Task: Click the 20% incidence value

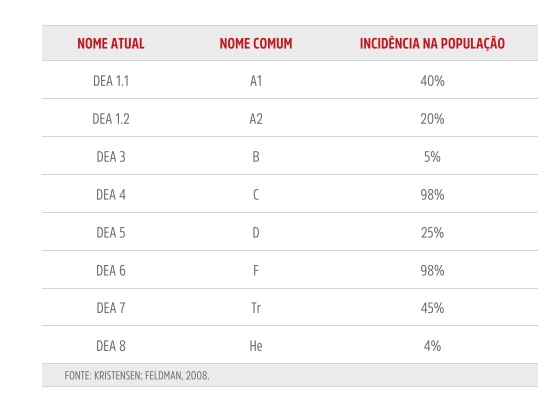Action: point(432,119)
